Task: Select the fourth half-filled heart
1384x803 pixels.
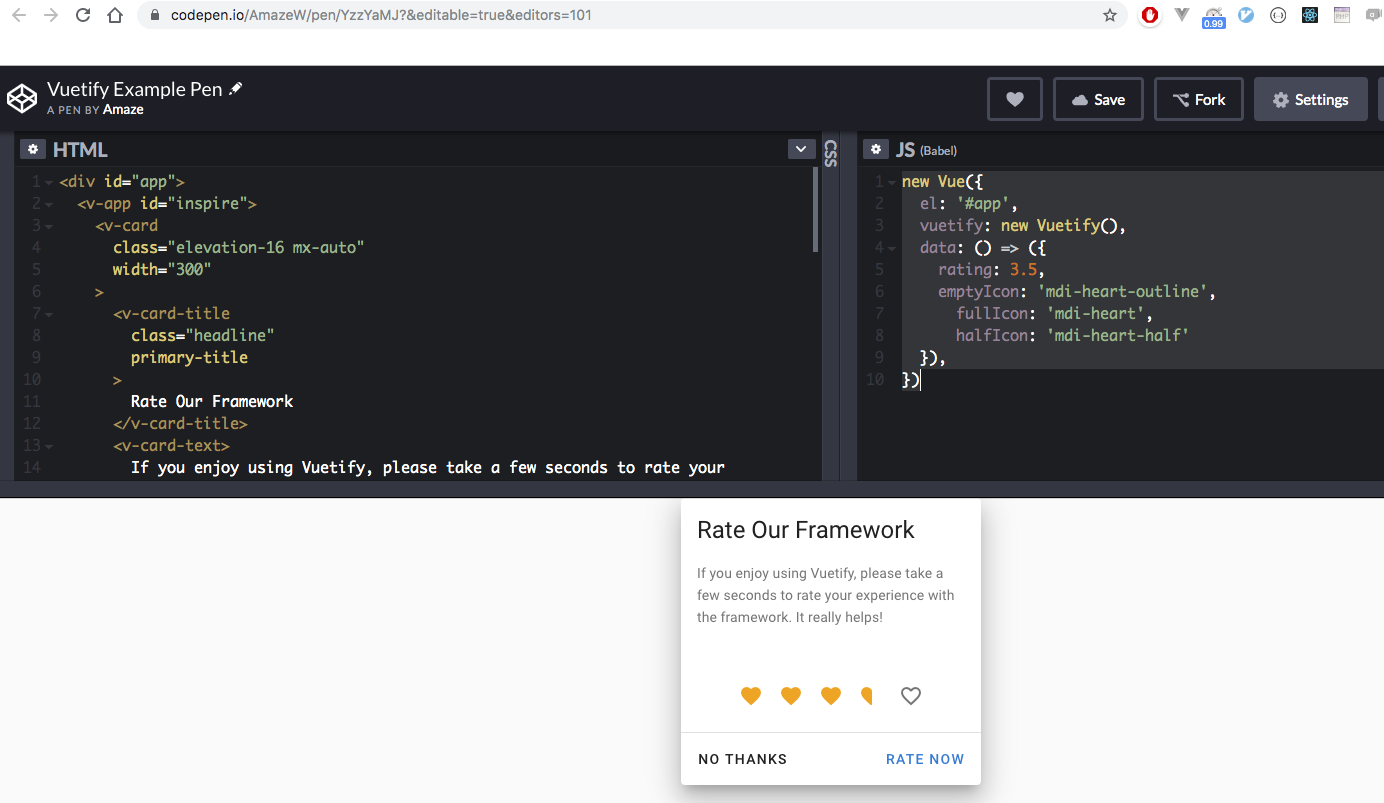Action: (x=868, y=696)
